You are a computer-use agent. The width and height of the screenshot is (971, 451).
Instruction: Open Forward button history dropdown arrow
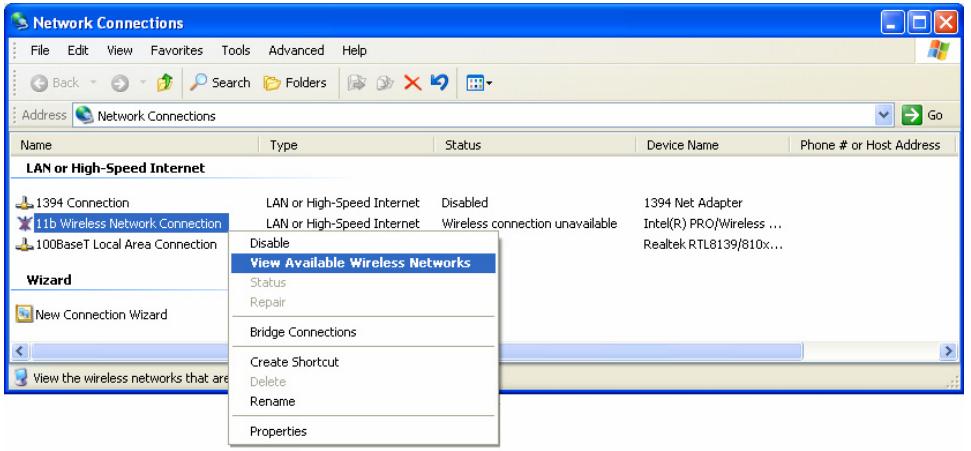point(142,82)
